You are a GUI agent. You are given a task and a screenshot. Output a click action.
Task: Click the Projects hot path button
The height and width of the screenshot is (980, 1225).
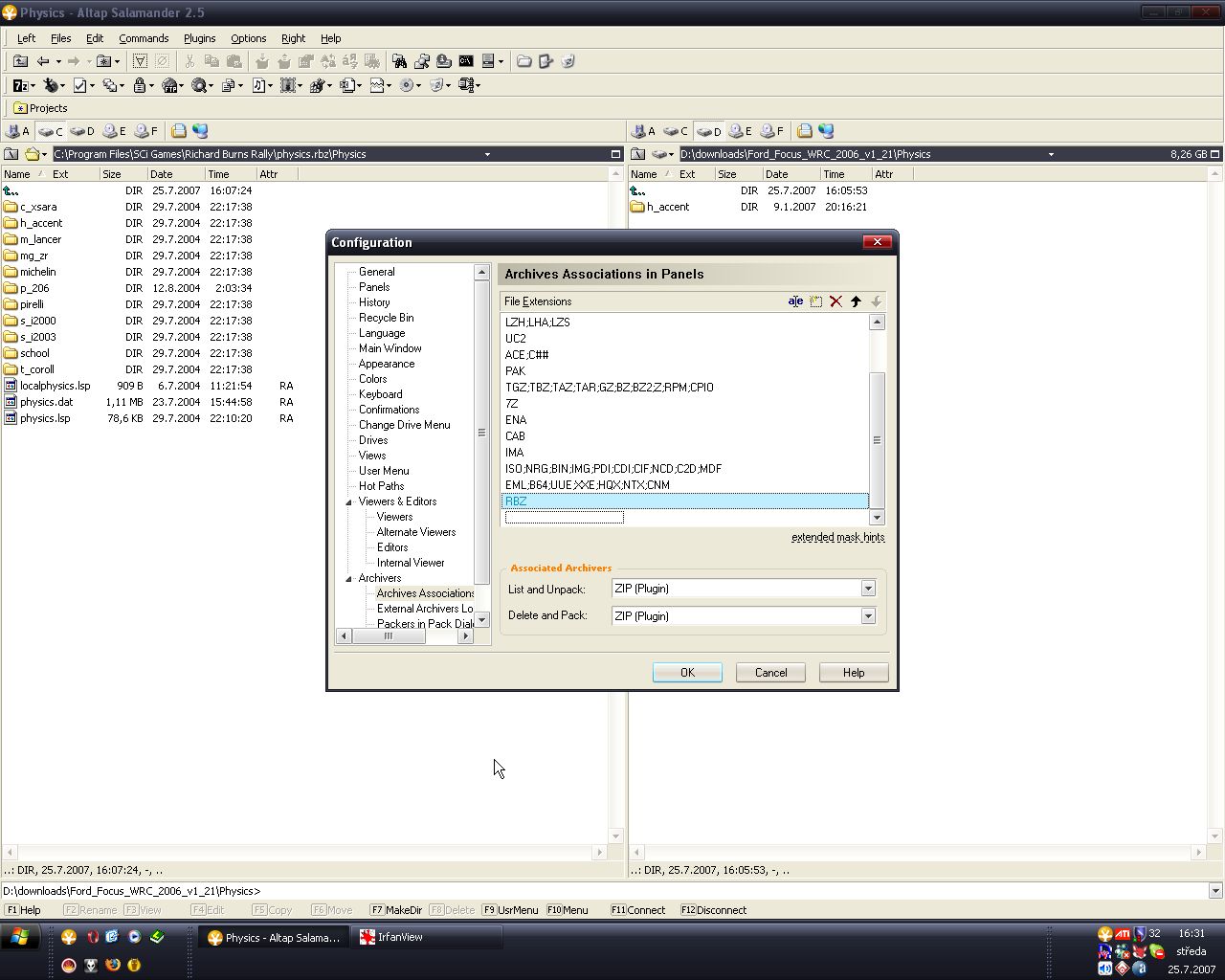40,108
